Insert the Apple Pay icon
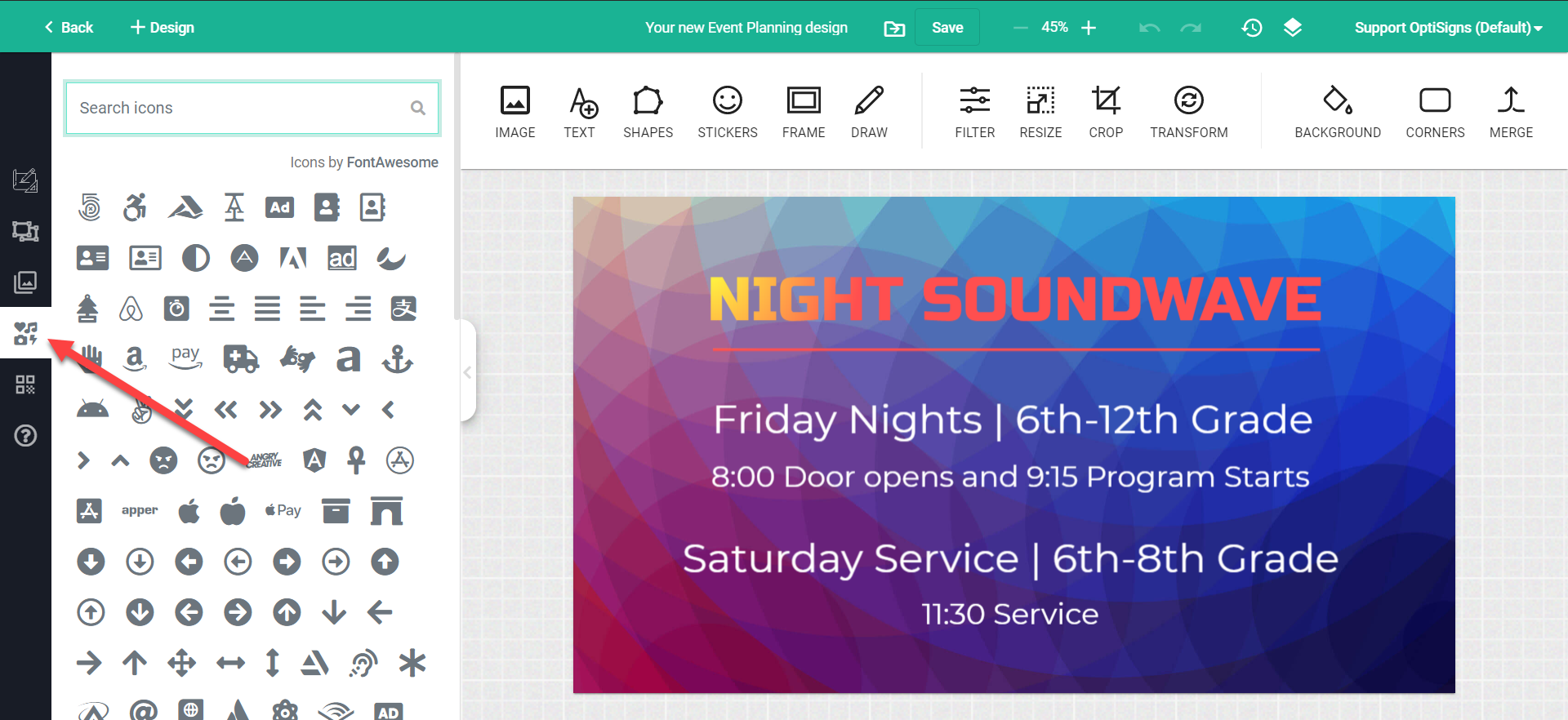Viewport: 1568px width, 720px height. tap(283, 510)
